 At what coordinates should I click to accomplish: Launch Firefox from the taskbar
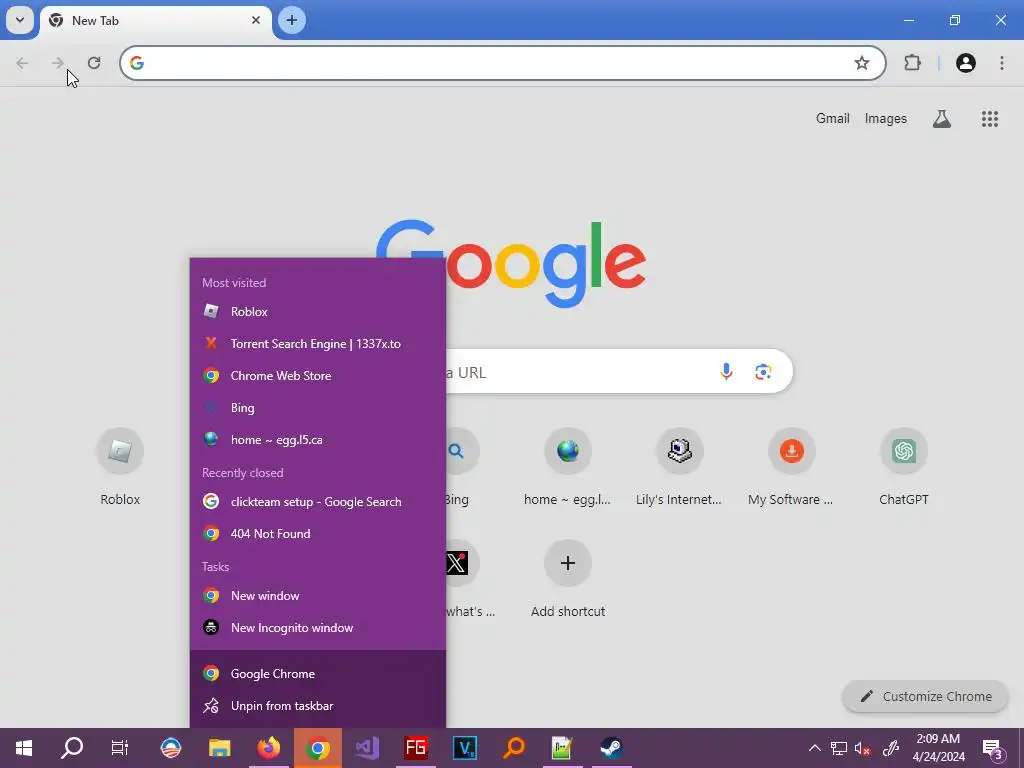(x=268, y=748)
